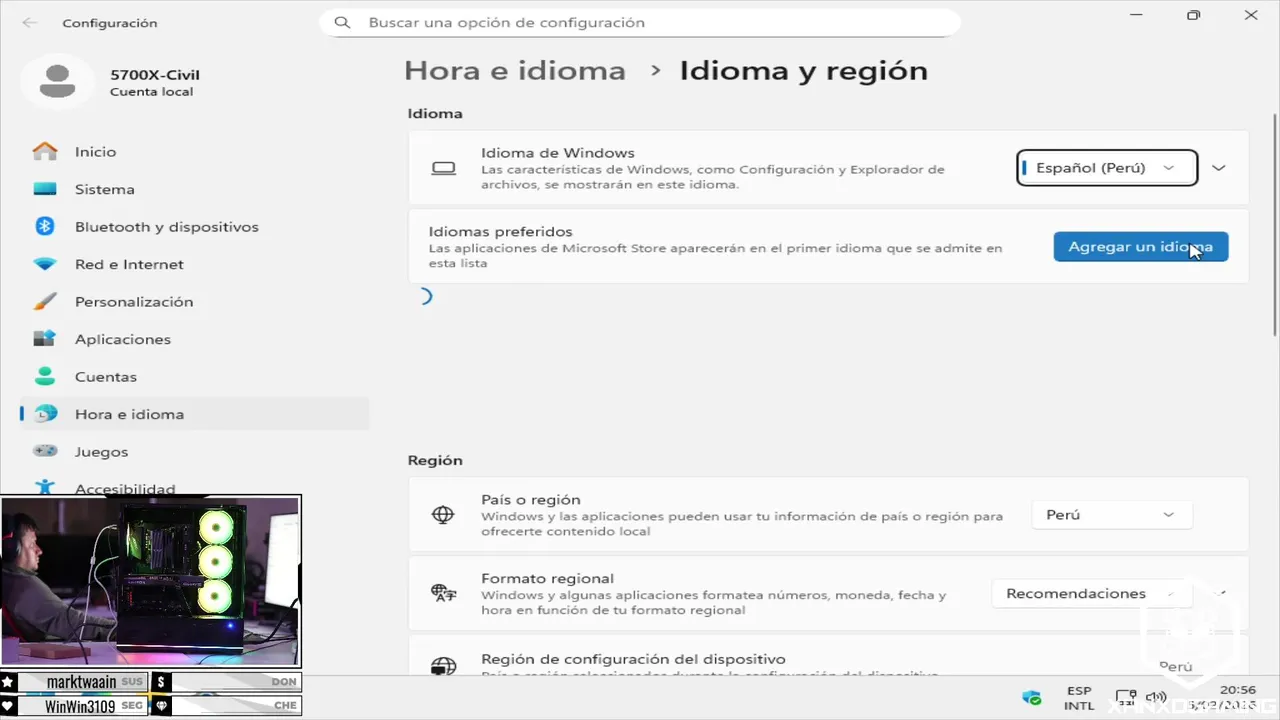This screenshot has width=1280, height=720.
Task: Click the Aplicaciones icon in the sidebar
Action: 45,339
